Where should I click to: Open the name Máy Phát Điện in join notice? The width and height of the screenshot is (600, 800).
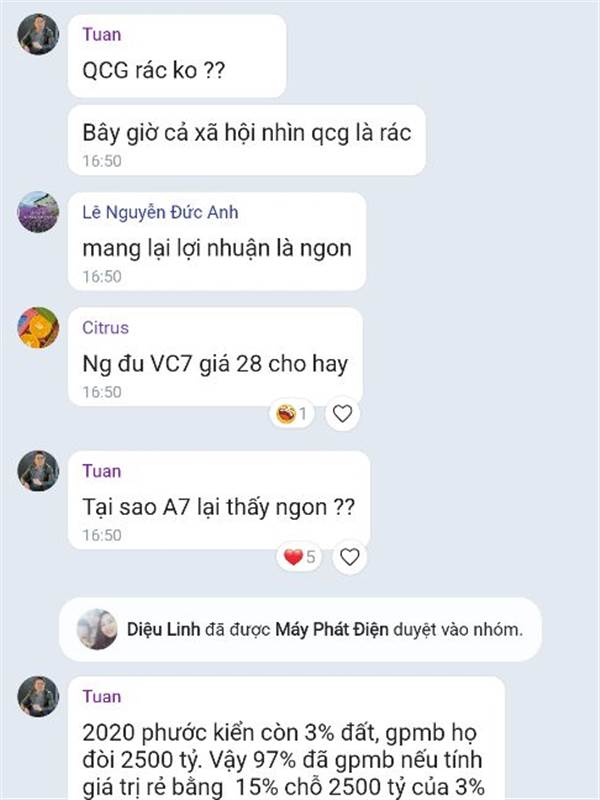332,629
